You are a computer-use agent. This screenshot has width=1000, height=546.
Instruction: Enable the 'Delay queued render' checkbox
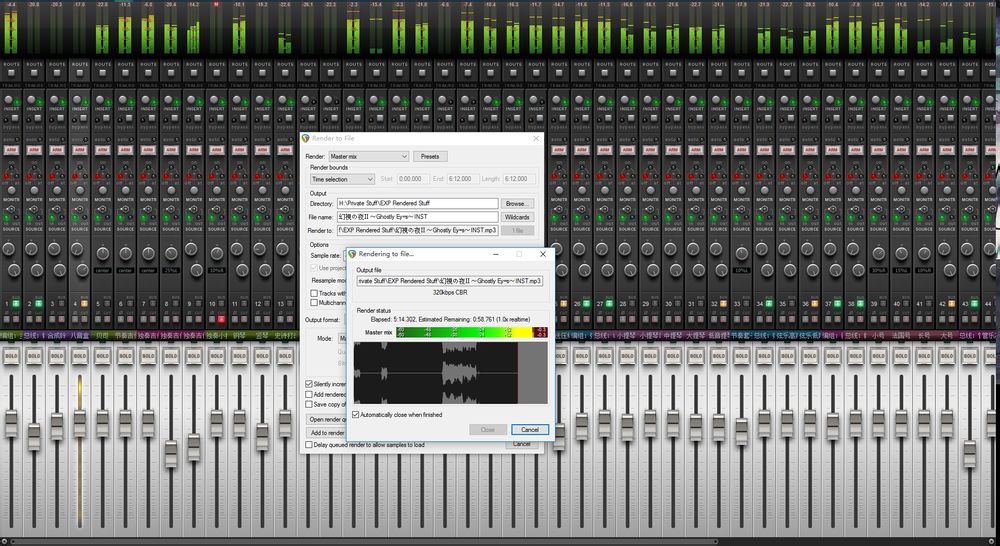click(308, 444)
